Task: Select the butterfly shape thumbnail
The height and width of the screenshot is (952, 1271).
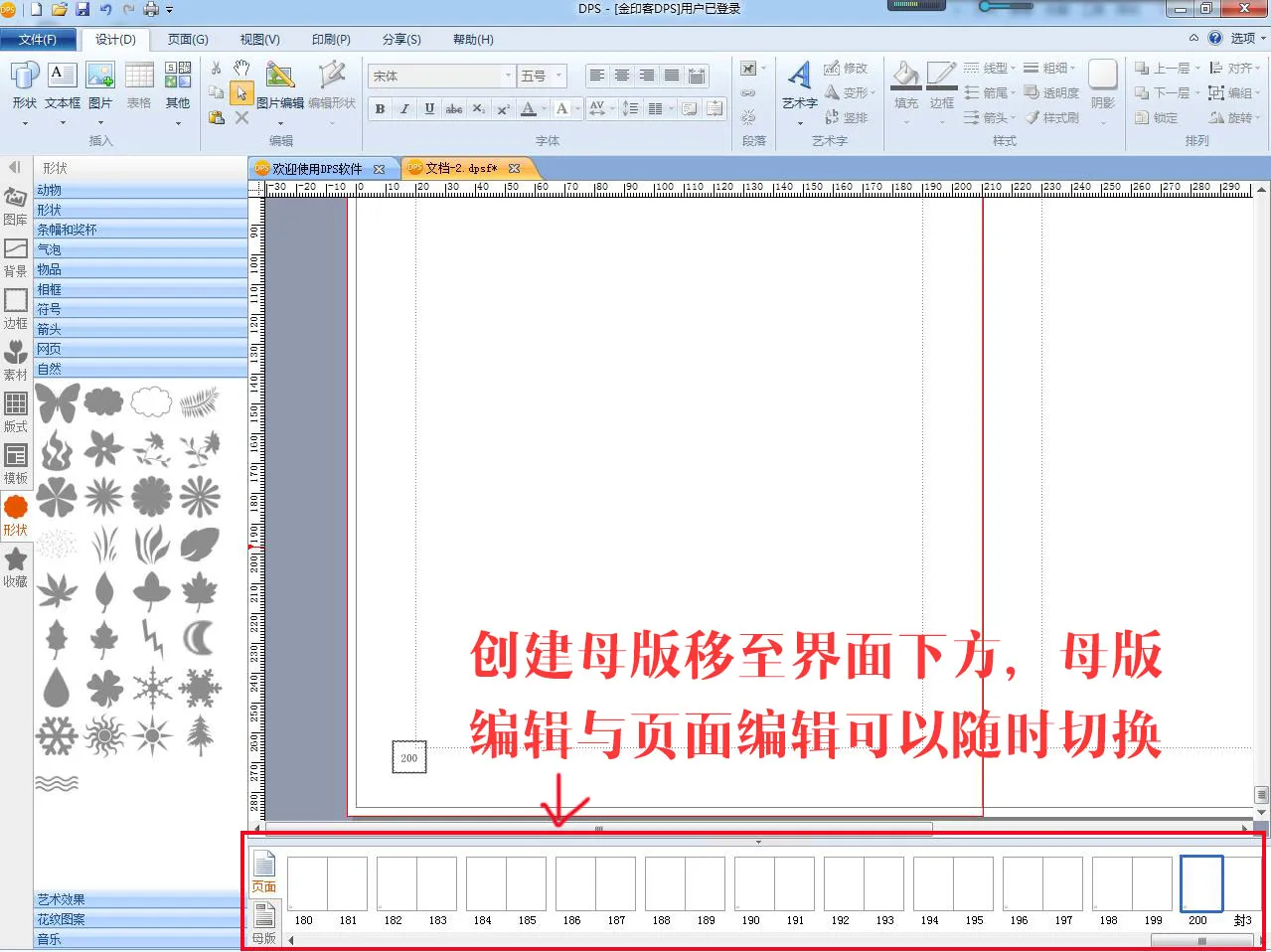Action: [58, 402]
